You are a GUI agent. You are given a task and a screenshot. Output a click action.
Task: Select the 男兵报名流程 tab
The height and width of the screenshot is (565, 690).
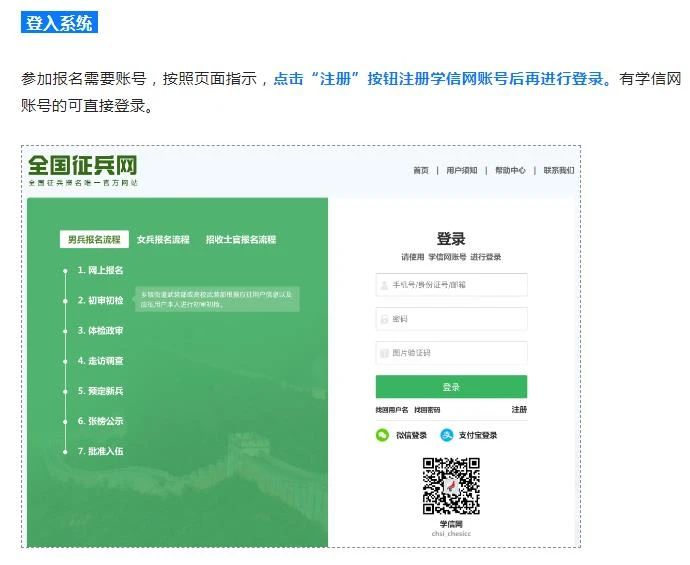[x=94, y=239]
